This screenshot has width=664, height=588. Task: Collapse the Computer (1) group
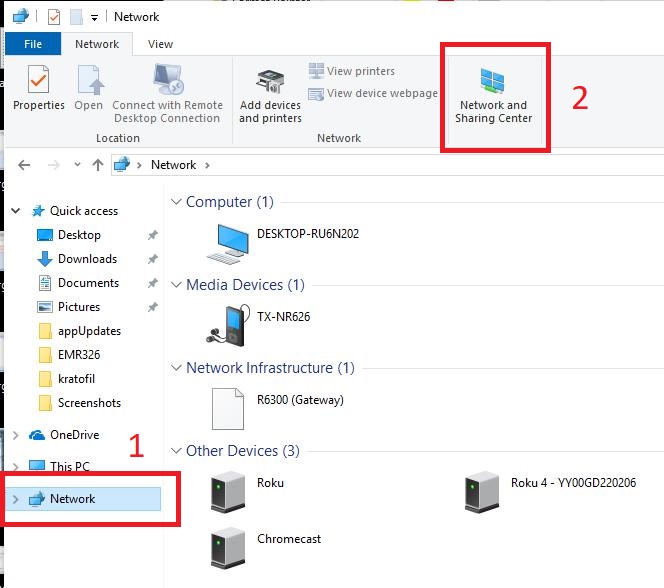[x=176, y=202]
